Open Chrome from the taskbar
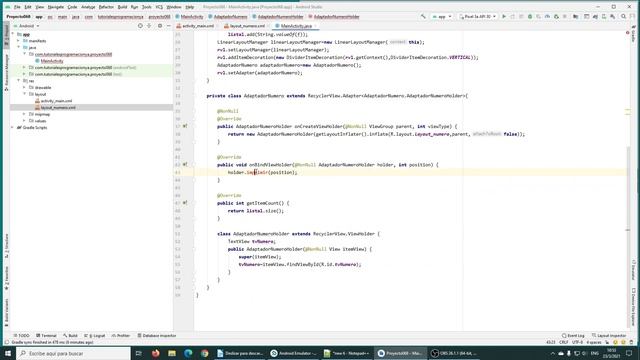 pos(204,353)
